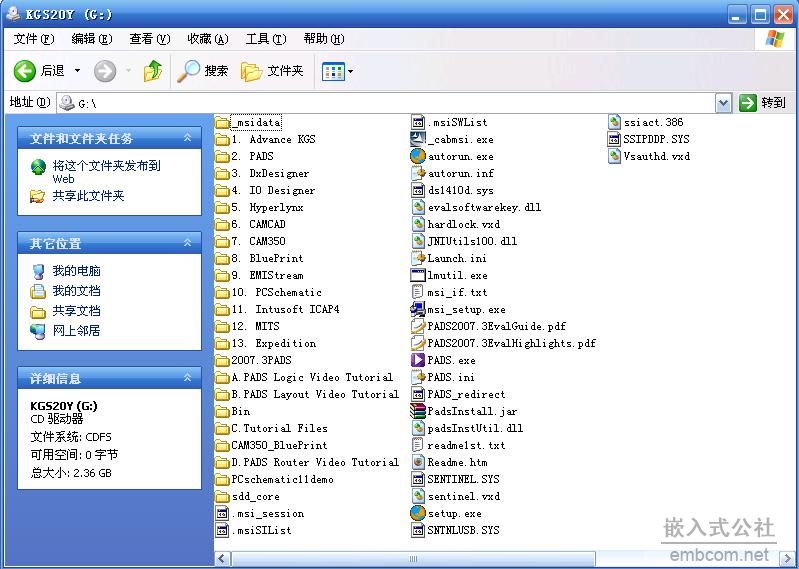The image size is (799, 569).
Task: Select the PadsInstall.jar archive icon
Action: [418, 411]
